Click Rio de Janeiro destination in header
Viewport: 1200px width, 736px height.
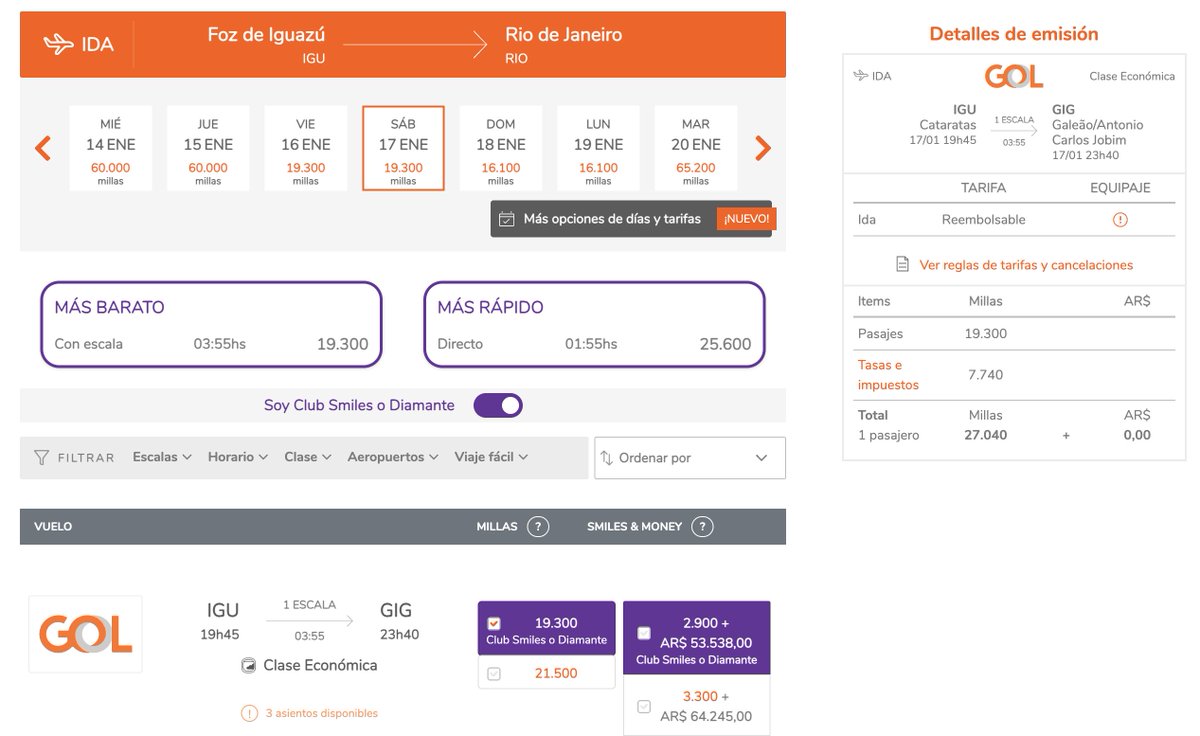pos(563,35)
